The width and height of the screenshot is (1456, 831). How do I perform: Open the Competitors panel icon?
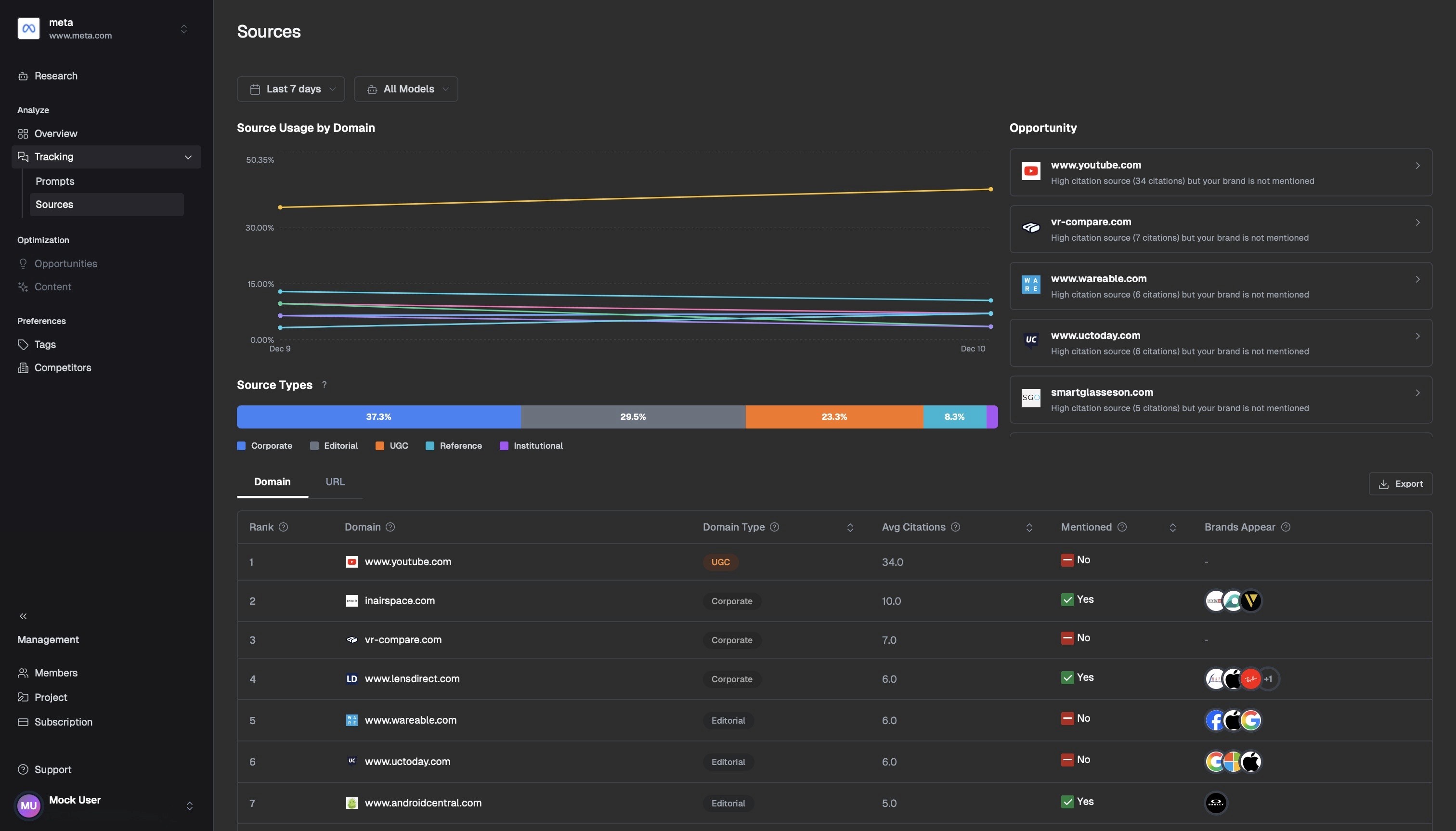tap(24, 367)
